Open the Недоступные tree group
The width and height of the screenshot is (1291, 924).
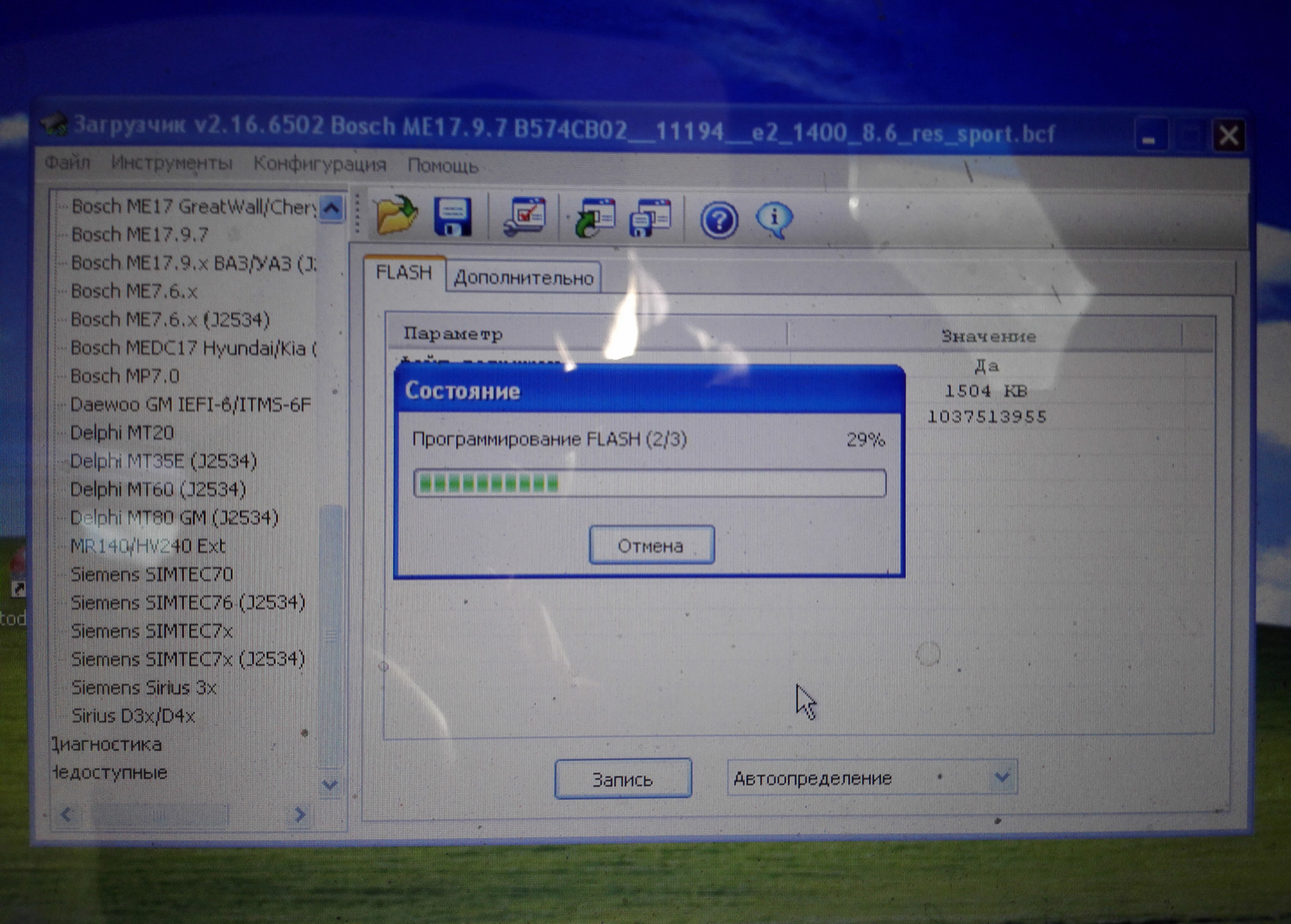(110, 773)
